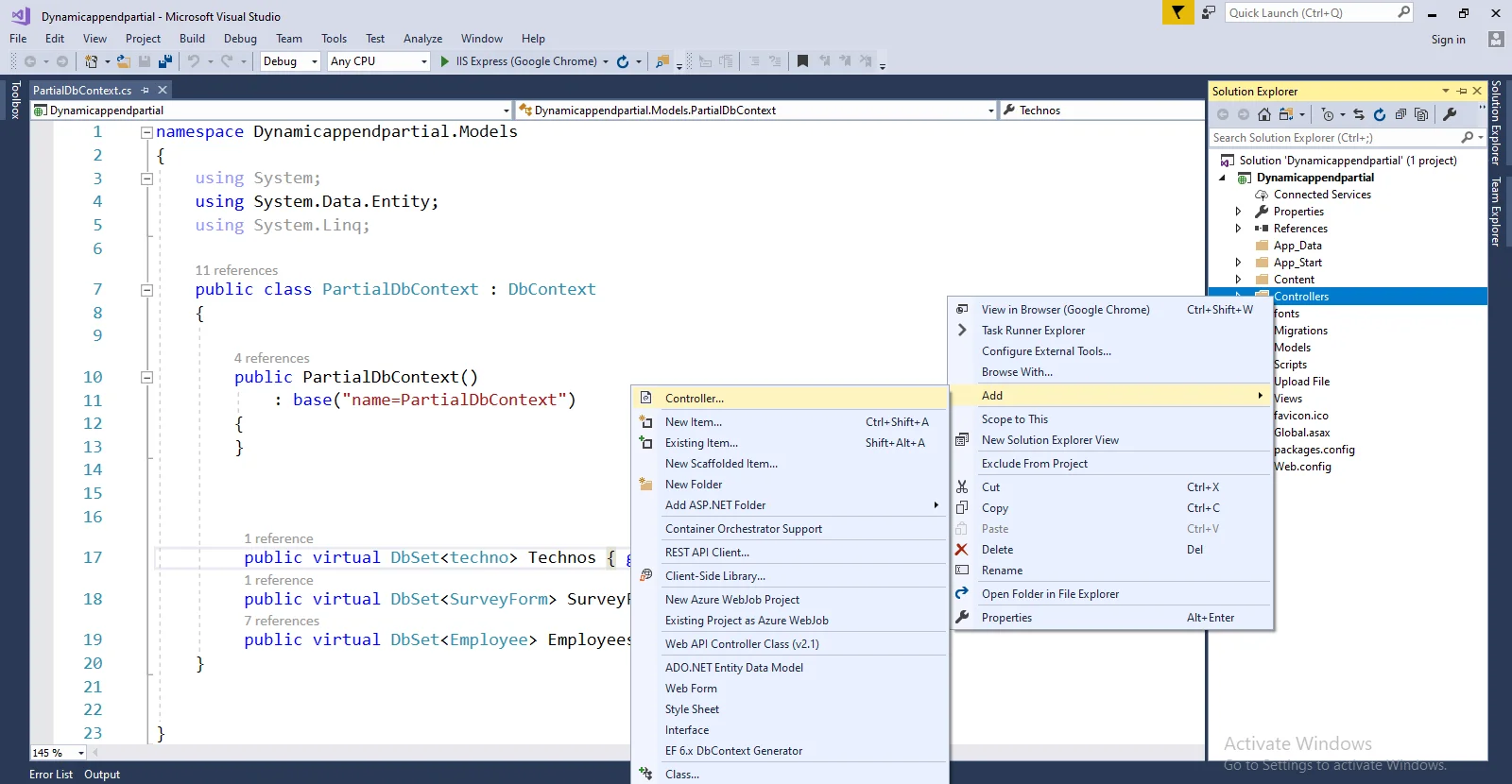Open the Any CPU platform dropdown

(x=378, y=61)
